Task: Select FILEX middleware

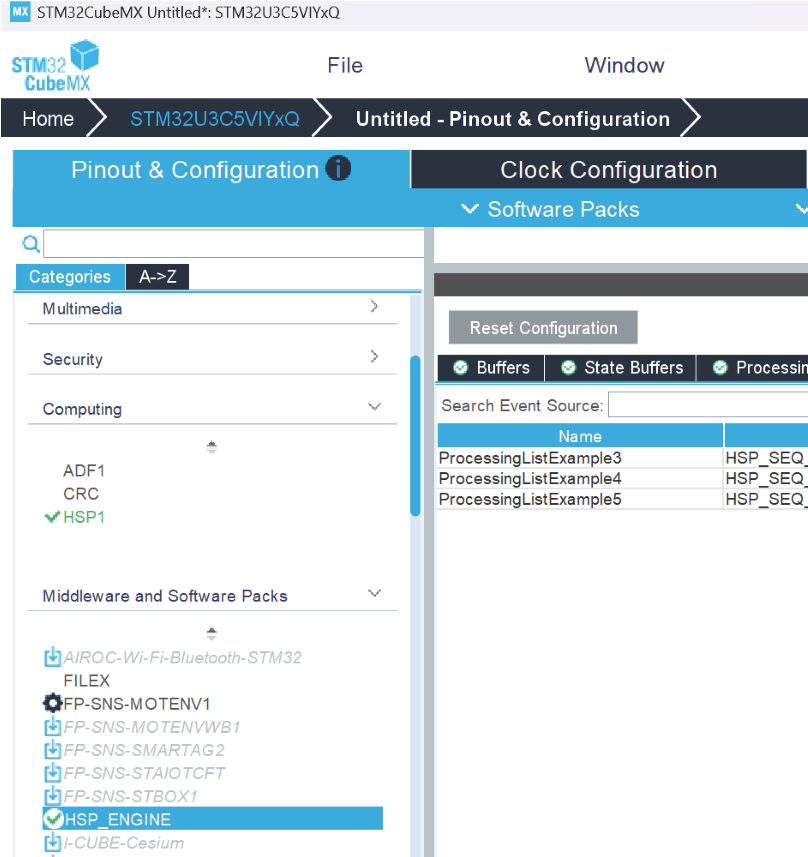Action: [x=86, y=680]
